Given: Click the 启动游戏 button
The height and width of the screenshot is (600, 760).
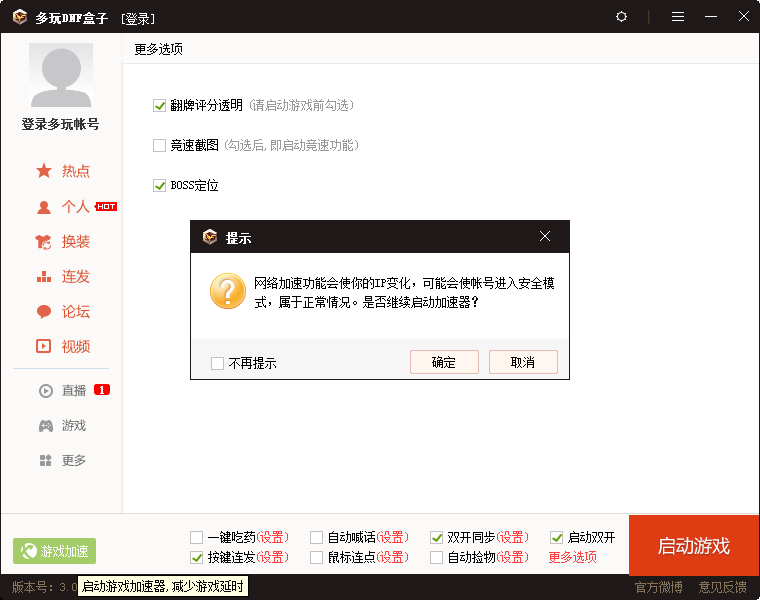Looking at the screenshot, I should pyautogui.click(x=694, y=545).
